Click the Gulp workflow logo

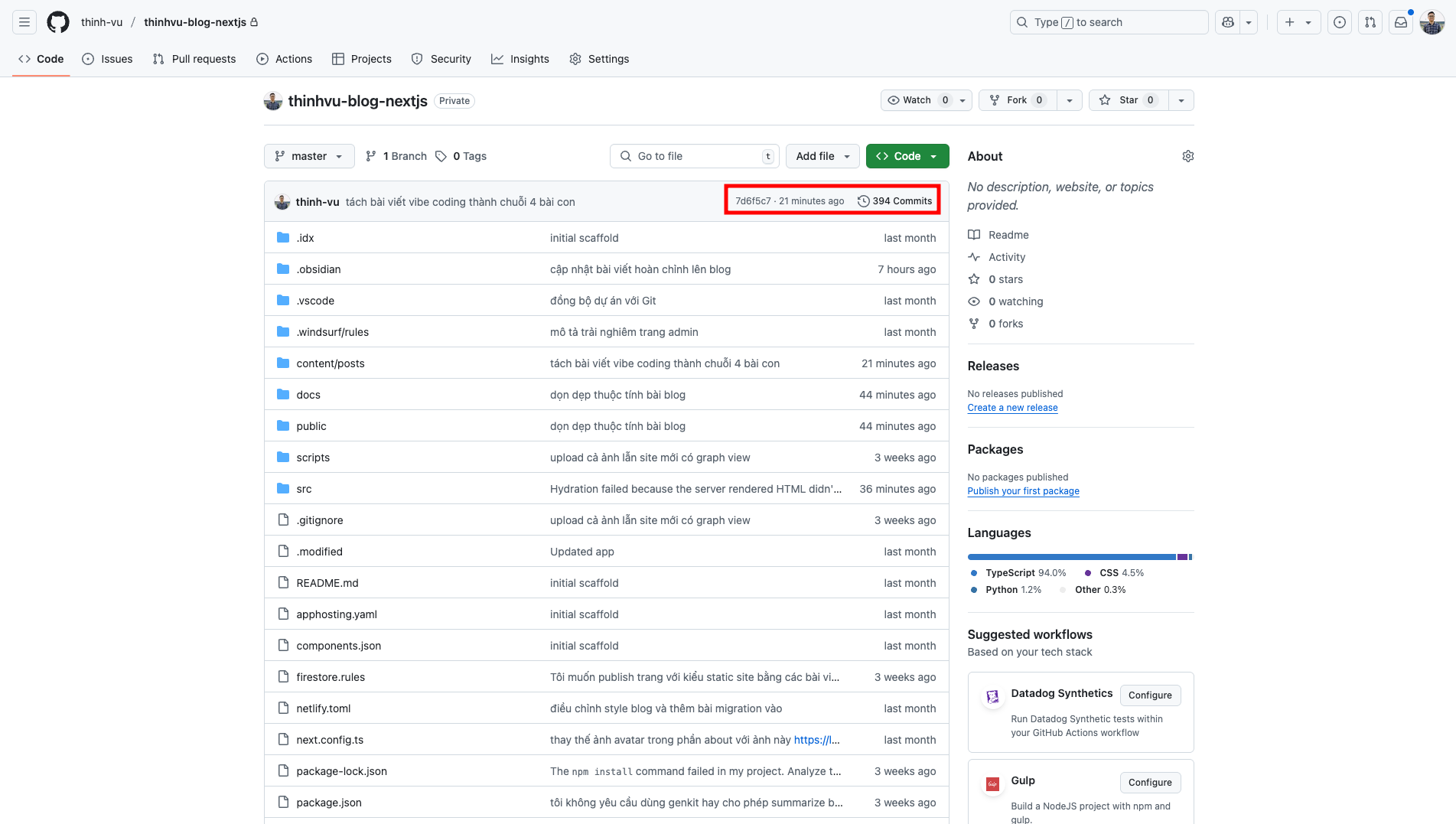pyautogui.click(x=992, y=783)
